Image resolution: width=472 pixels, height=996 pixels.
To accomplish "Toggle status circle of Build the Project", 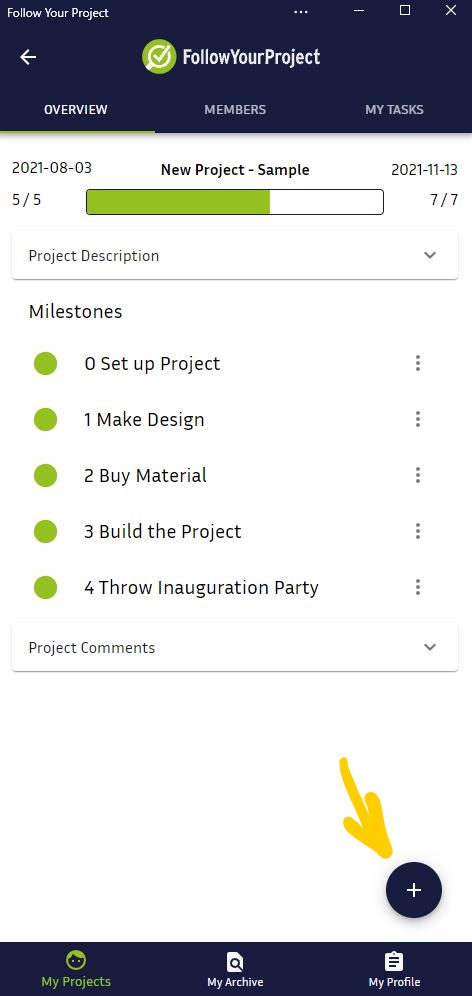I will [46, 531].
